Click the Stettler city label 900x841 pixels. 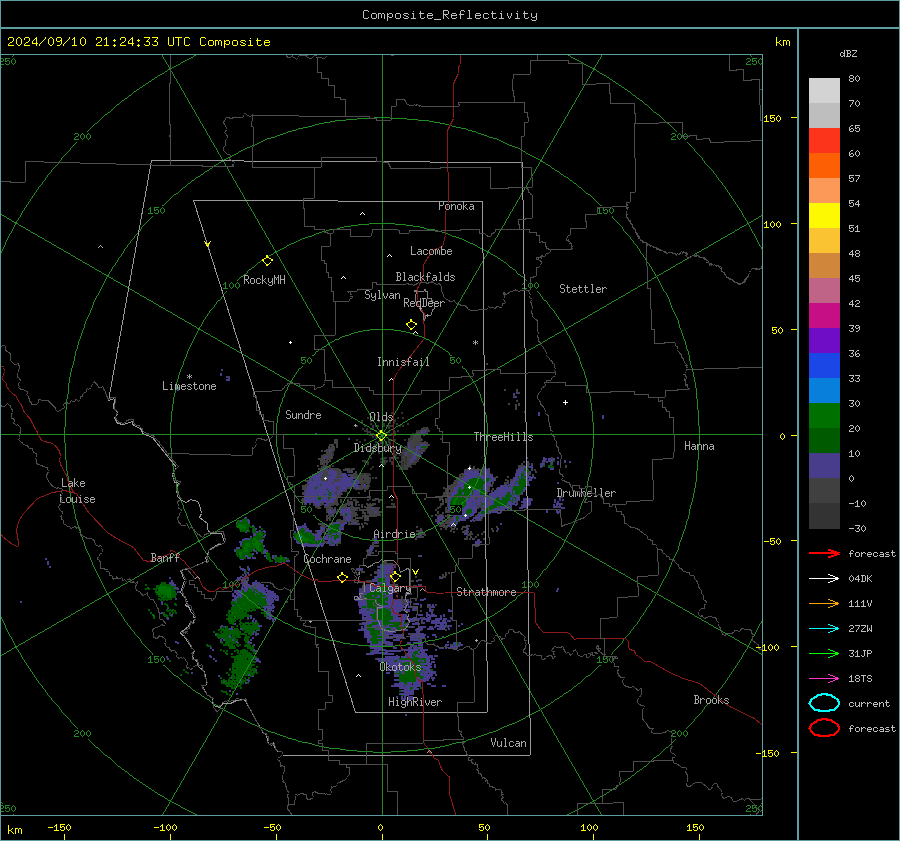pos(583,289)
